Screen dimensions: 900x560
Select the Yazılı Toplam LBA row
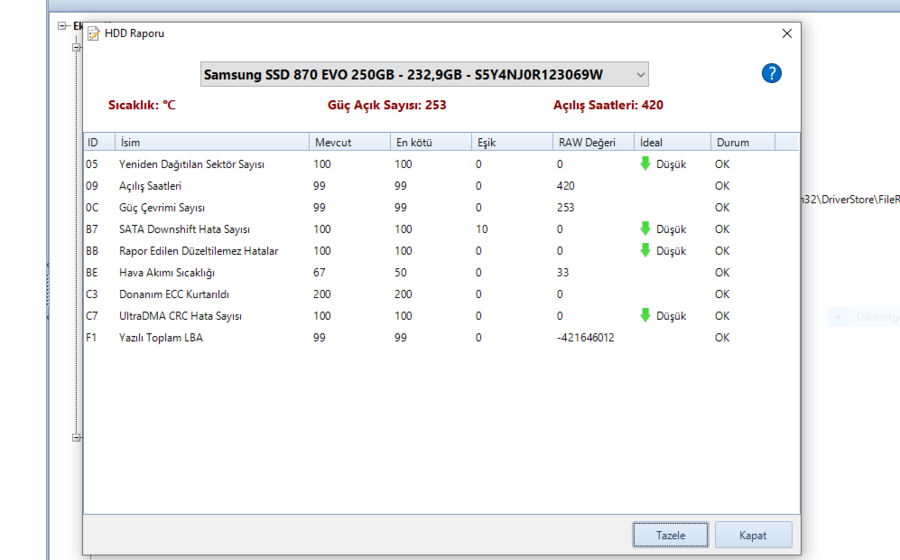pos(441,337)
